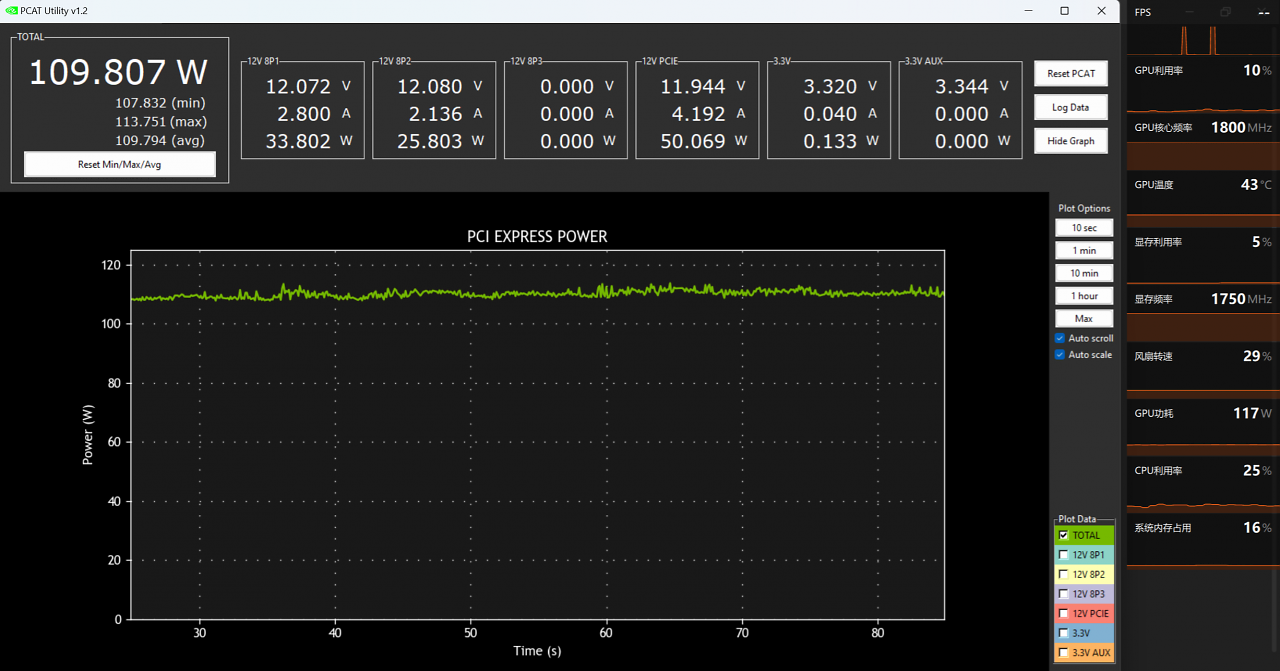Click 3.320 V in 3.3V panel
Screen dimensions: 1280x671
click(840, 87)
